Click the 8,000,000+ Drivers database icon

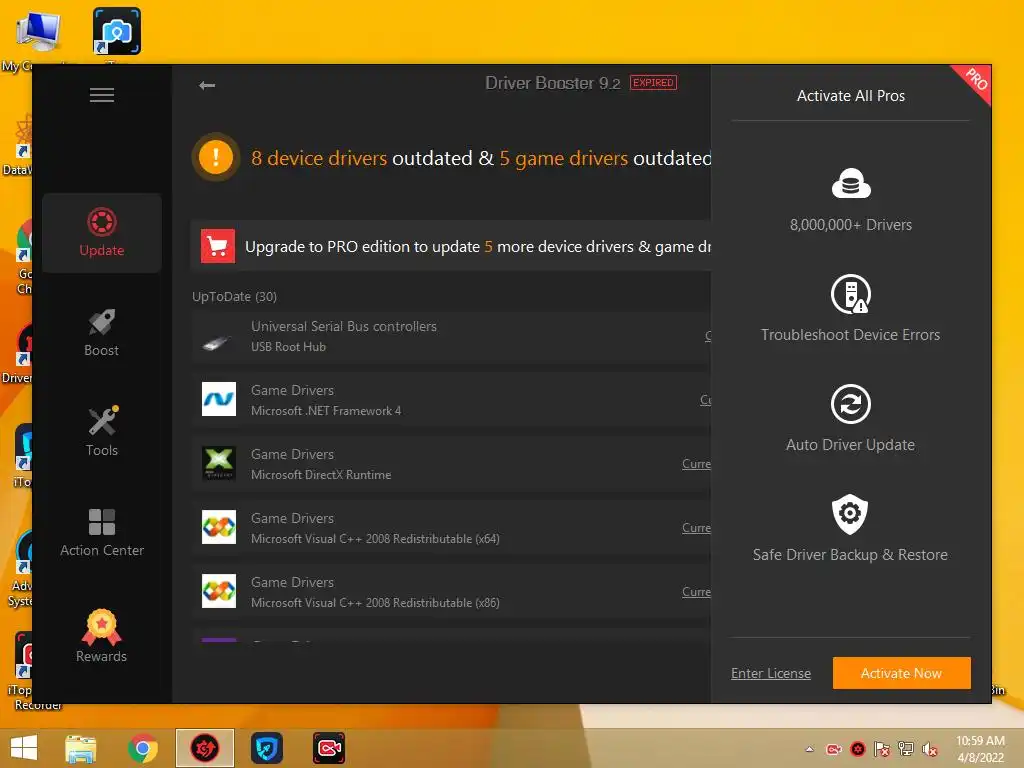pos(851,183)
